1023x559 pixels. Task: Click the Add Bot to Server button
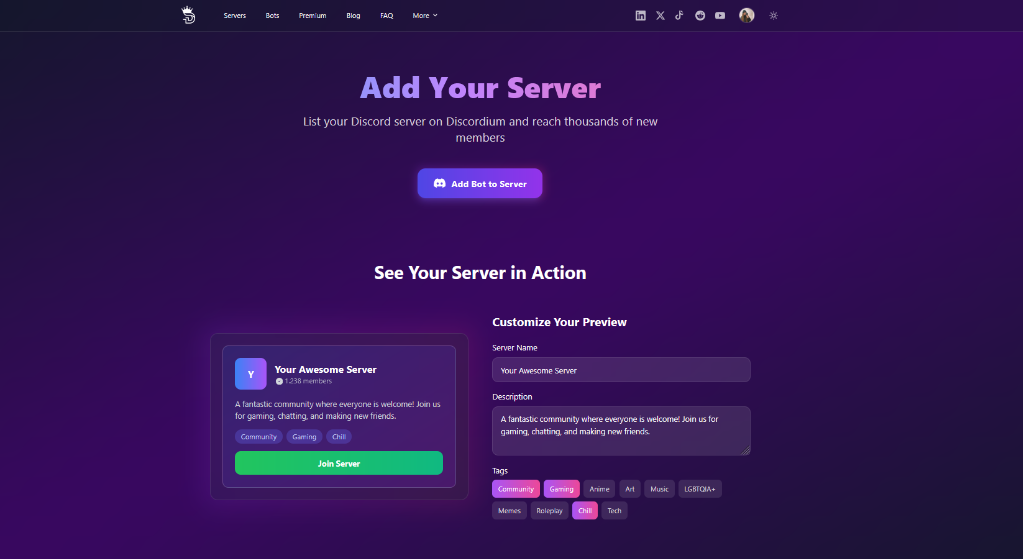click(x=480, y=183)
